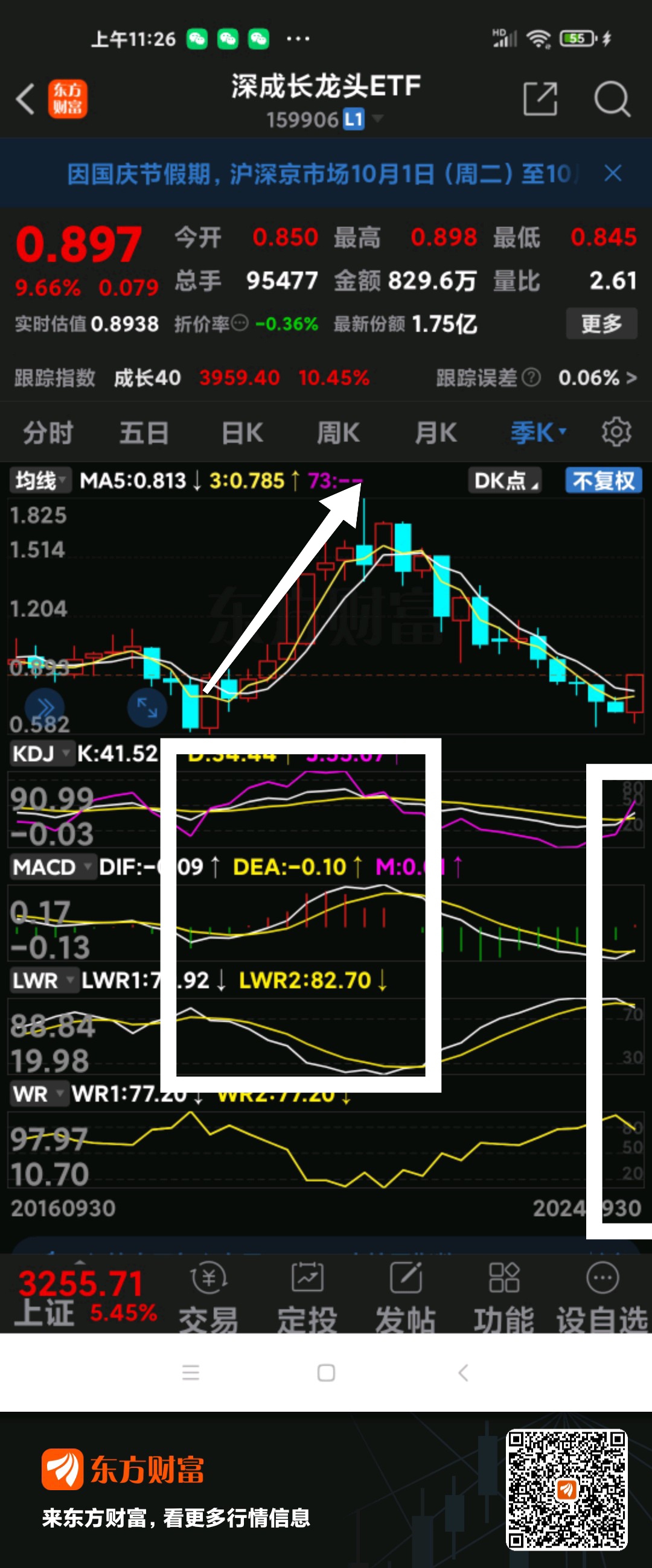Close the holiday notice banner
Screen dimensions: 652x1568
(612, 174)
